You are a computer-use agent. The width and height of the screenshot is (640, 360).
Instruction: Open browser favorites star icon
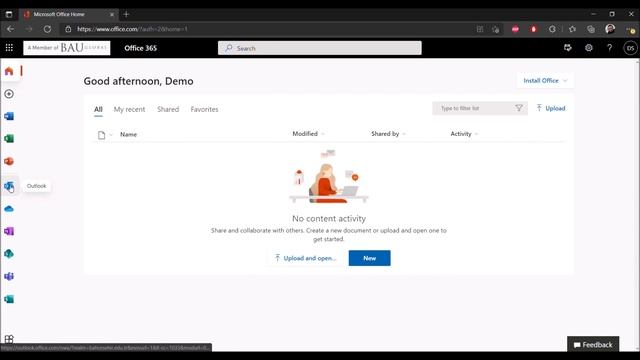coord(572,29)
